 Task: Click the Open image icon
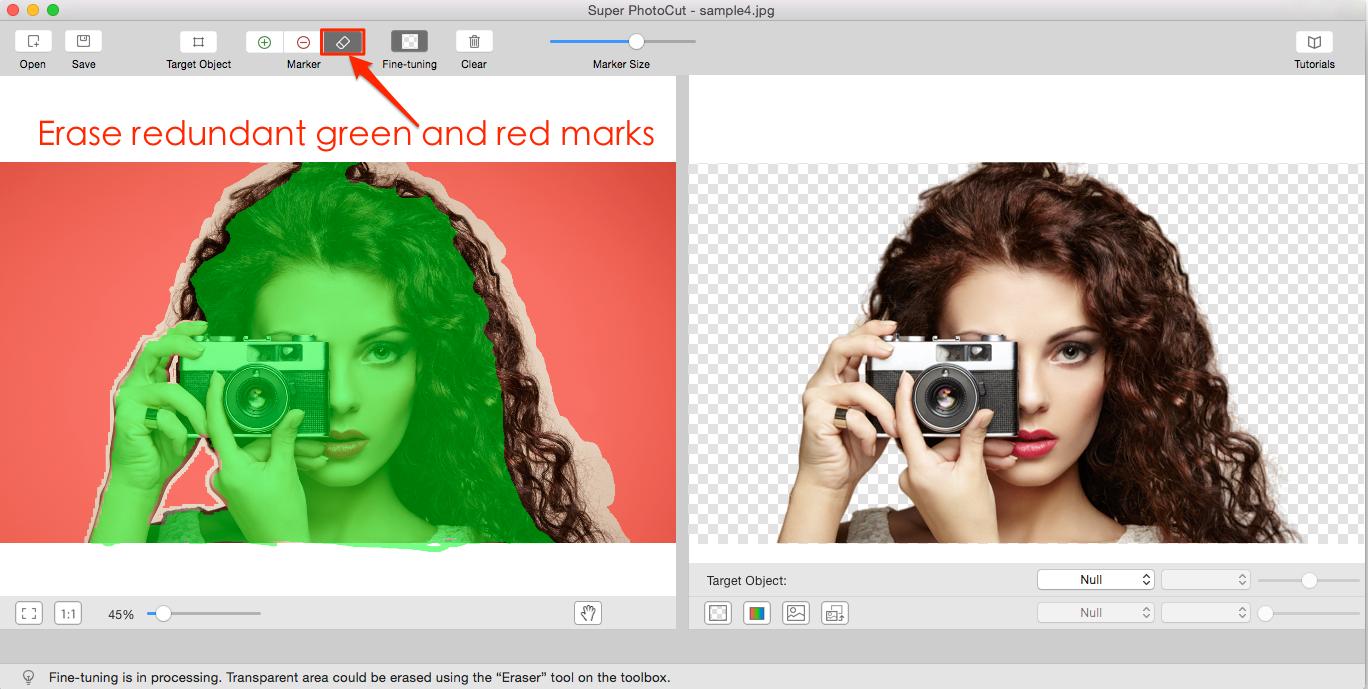(33, 42)
